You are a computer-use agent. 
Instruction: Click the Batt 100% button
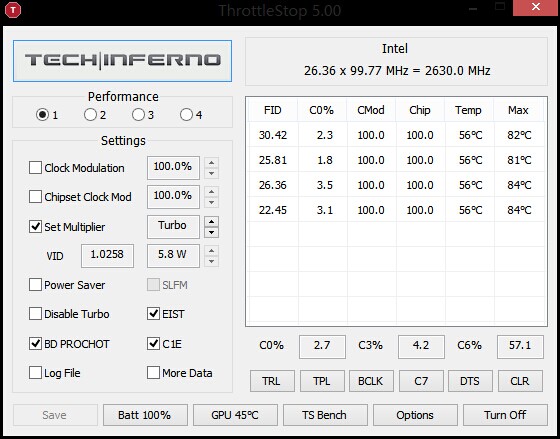[x=145, y=415]
